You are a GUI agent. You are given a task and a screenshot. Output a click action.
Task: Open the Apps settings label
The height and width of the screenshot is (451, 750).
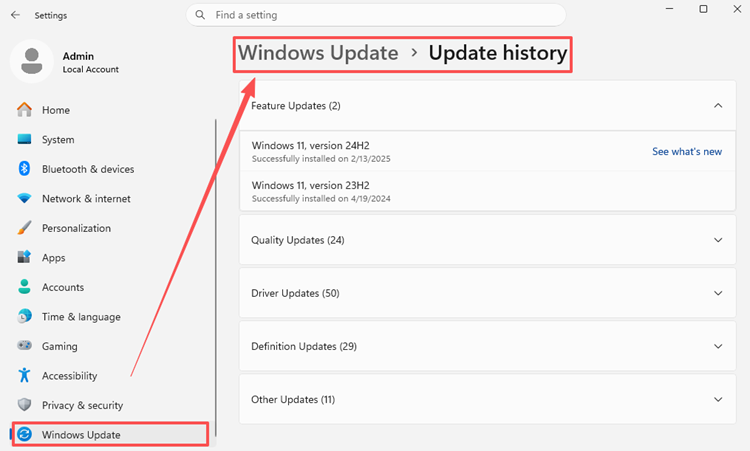pos(54,258)
